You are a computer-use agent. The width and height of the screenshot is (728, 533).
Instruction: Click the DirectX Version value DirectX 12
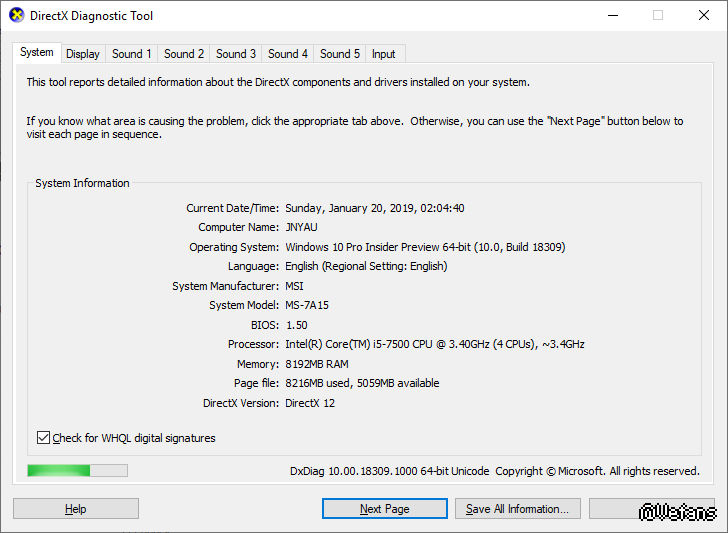[310, 403]
